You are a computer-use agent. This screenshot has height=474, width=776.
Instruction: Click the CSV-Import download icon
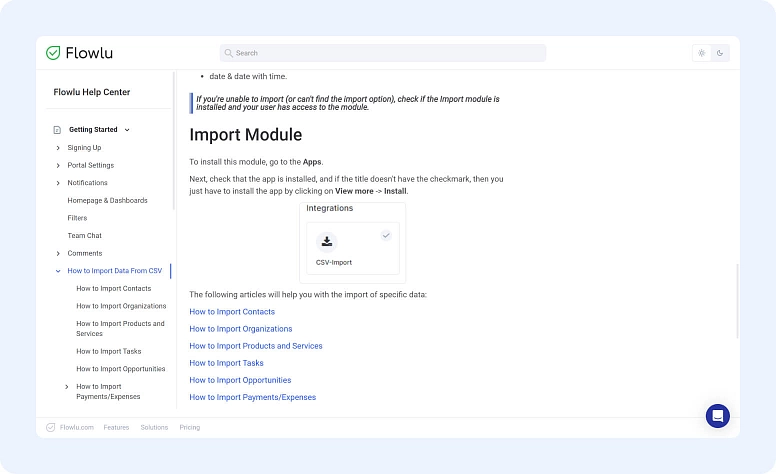pyautogui.click(x=327, y=242)
